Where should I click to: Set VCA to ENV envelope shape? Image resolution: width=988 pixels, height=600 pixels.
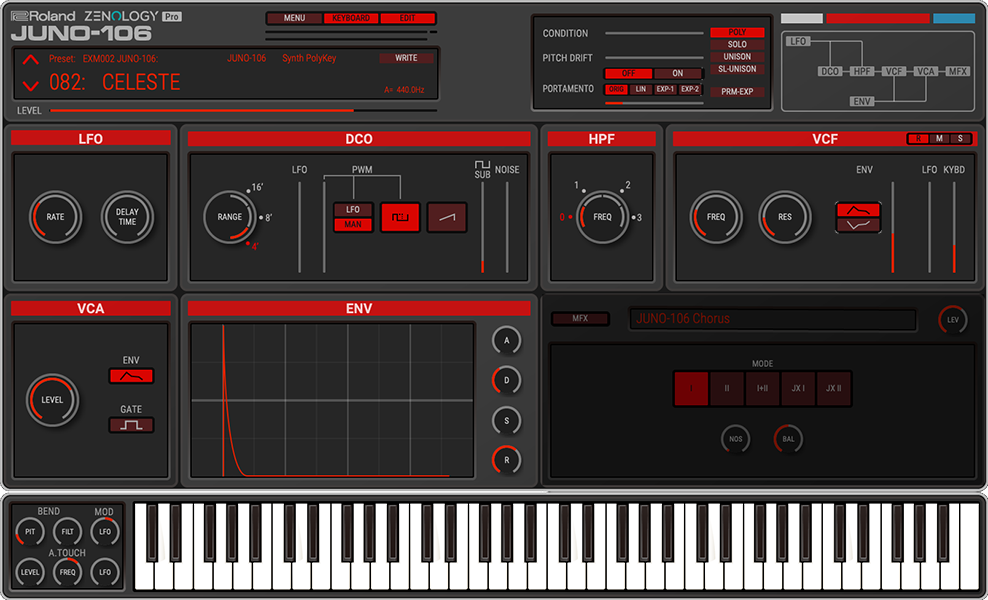click(131, 376)
